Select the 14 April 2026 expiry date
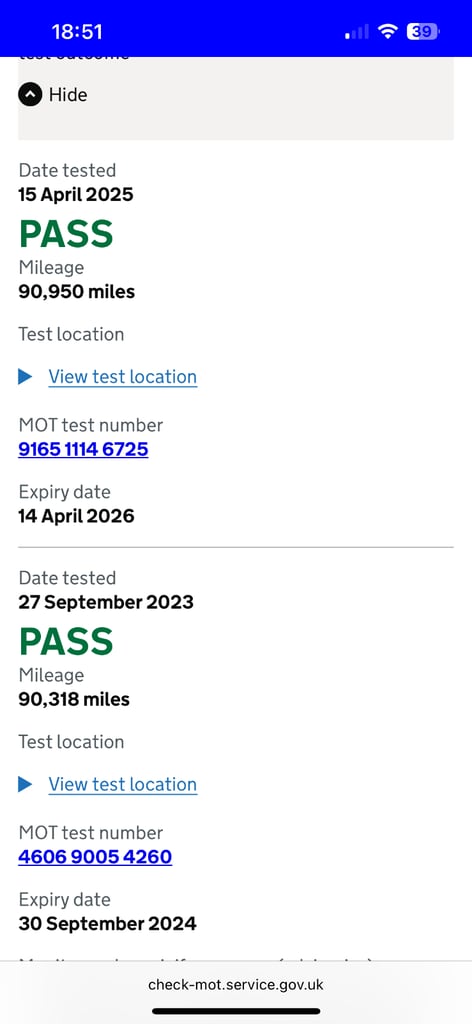 point(76,516)
